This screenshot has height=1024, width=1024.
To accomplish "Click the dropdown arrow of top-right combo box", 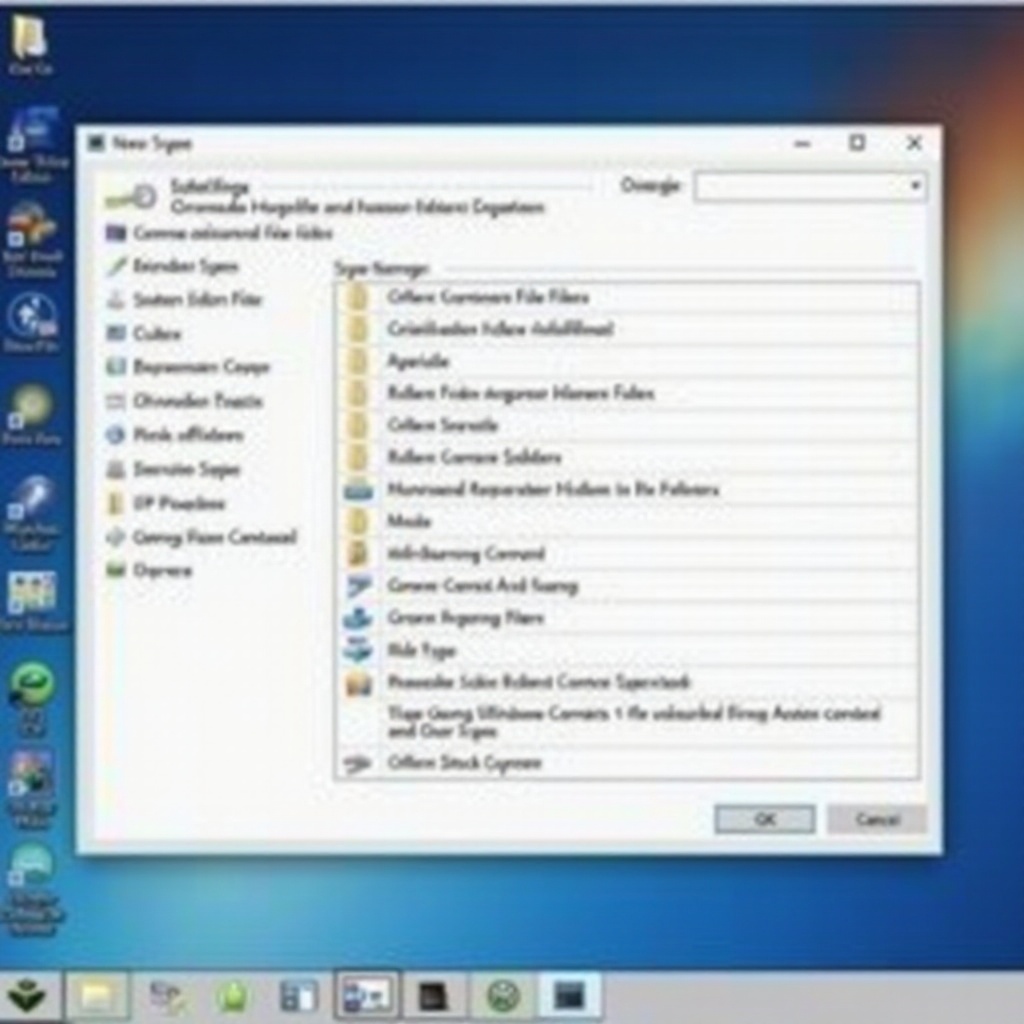I will point(914,186).
